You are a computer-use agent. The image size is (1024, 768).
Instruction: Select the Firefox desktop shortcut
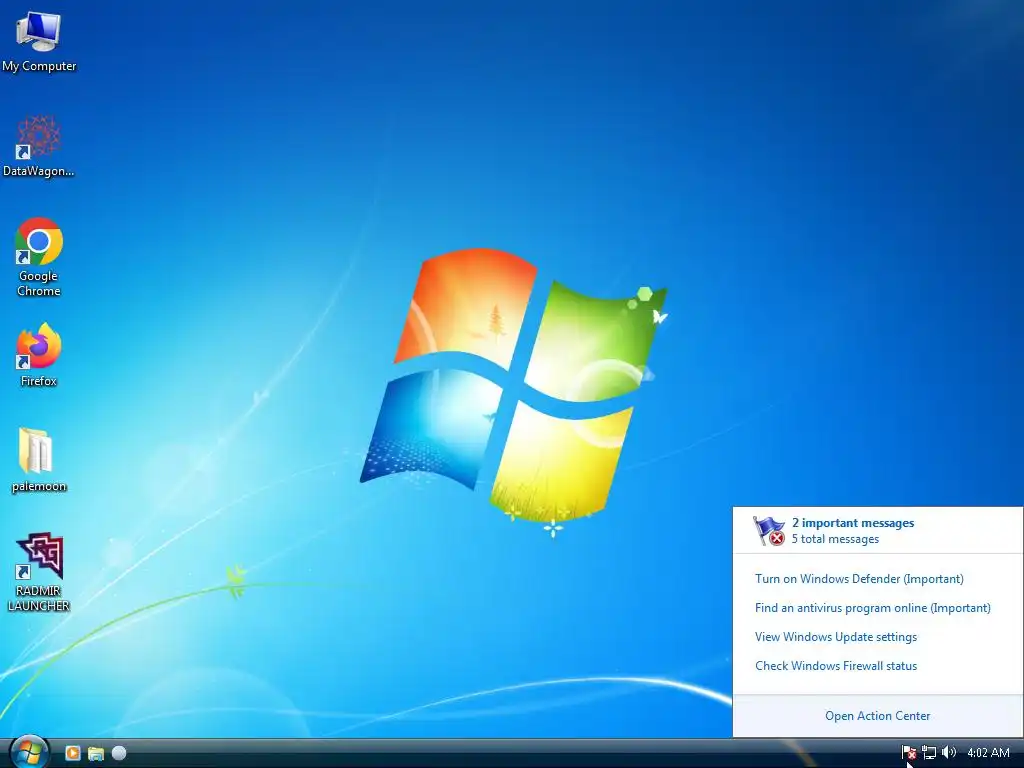pos(39,355)
